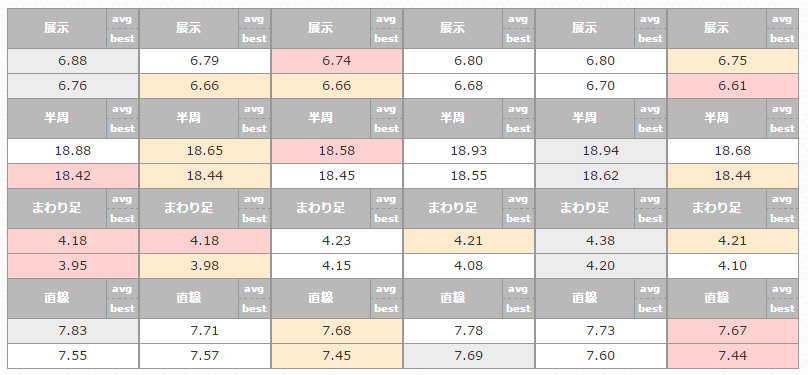Click the 7.83 直線 average cell
808x375 pixels.
tap(73, 331)
